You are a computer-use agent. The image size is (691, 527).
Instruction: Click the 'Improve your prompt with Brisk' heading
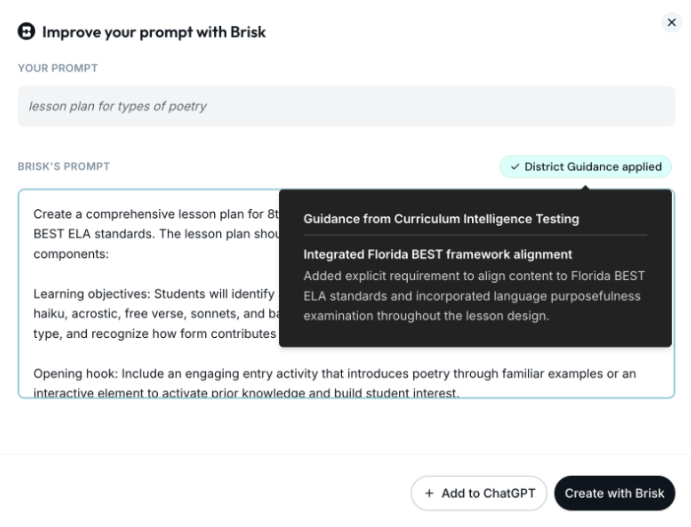point(154,32)
